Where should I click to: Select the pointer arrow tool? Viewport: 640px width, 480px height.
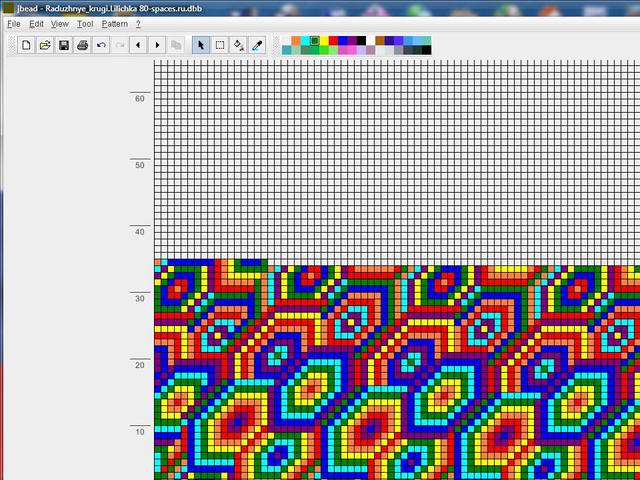click(201, 45)
